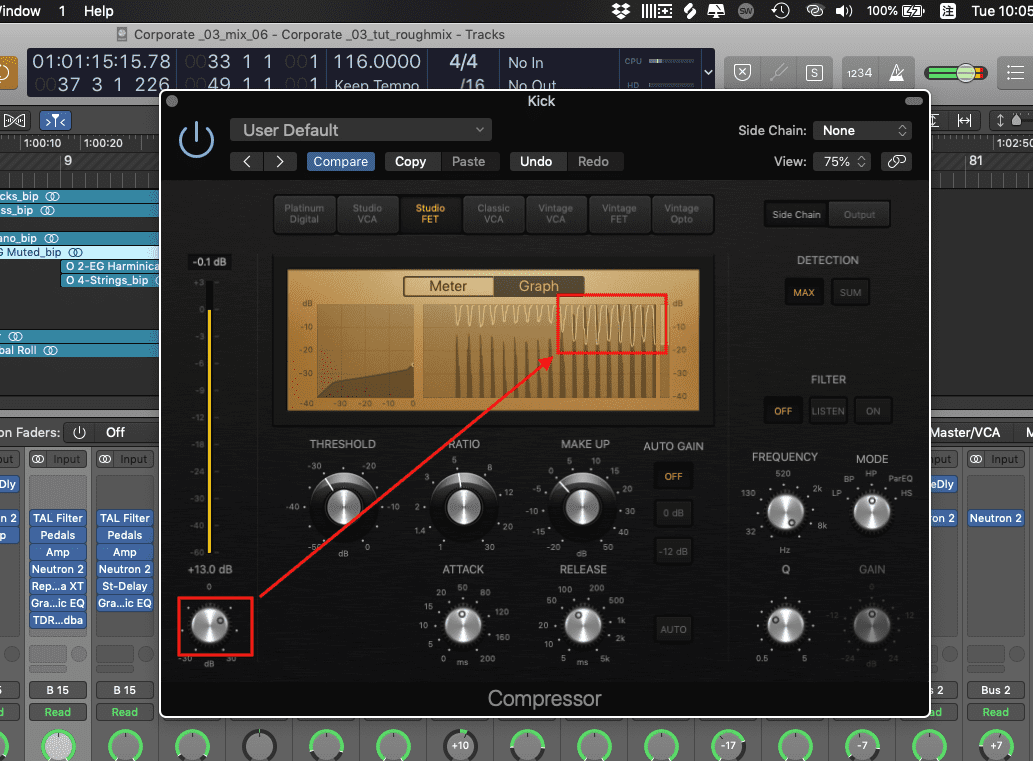
Task: Click the Copy button
Action: [x=410, y=161]
